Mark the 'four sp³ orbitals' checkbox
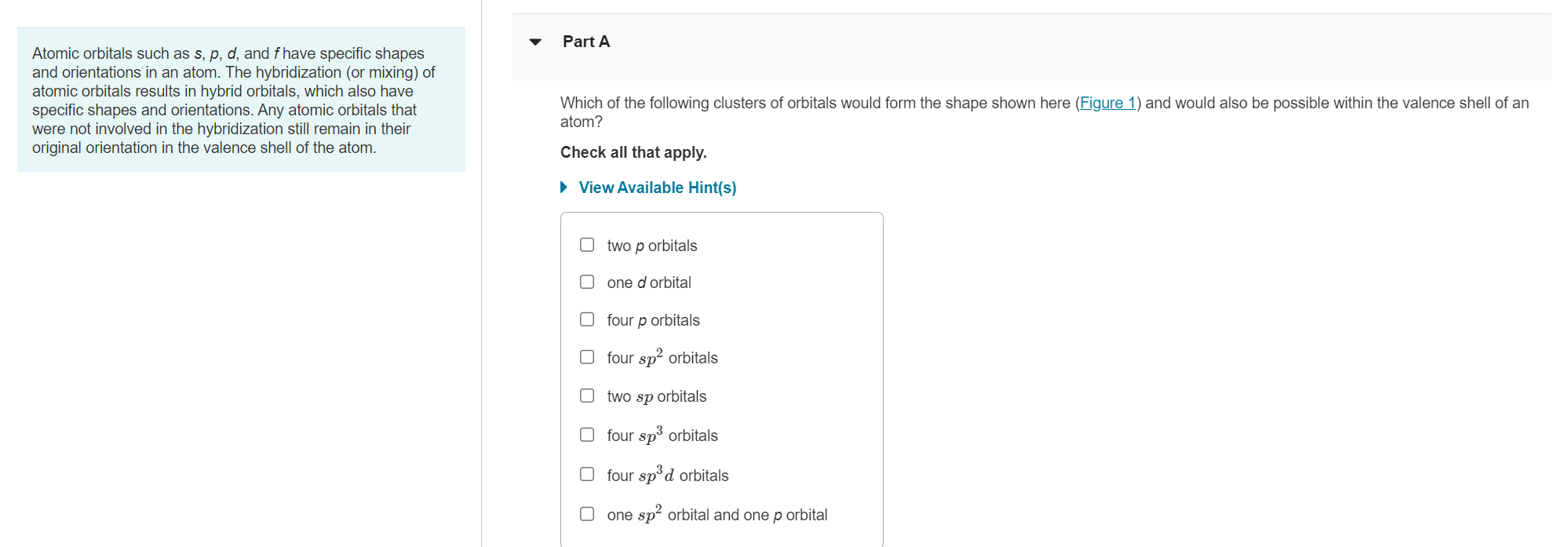Viewport: 1568px width, 547px height. tap(587, 435)
